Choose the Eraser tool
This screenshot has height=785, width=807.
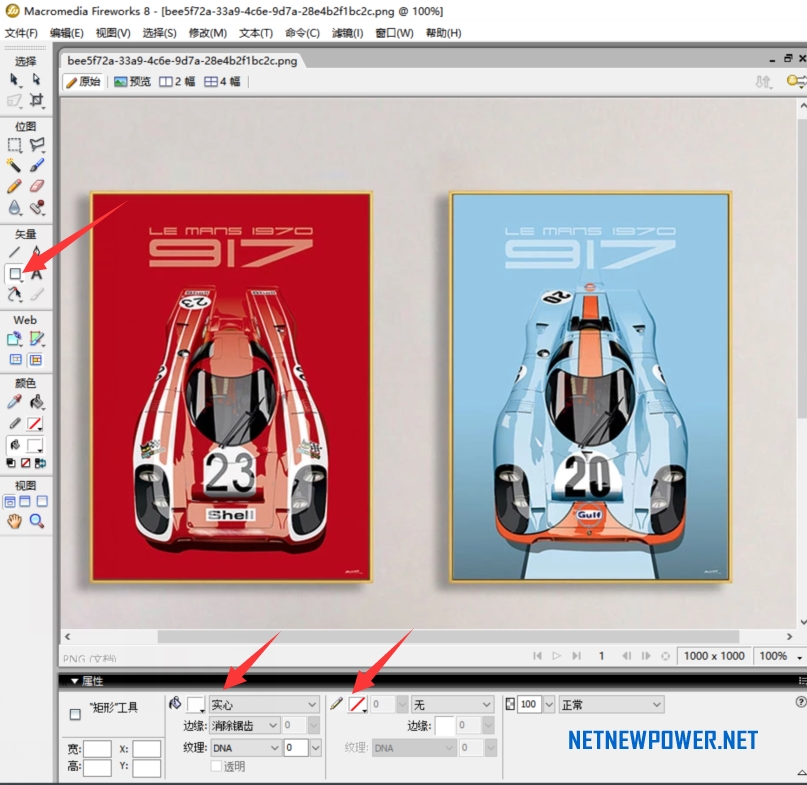click(37, 186)
